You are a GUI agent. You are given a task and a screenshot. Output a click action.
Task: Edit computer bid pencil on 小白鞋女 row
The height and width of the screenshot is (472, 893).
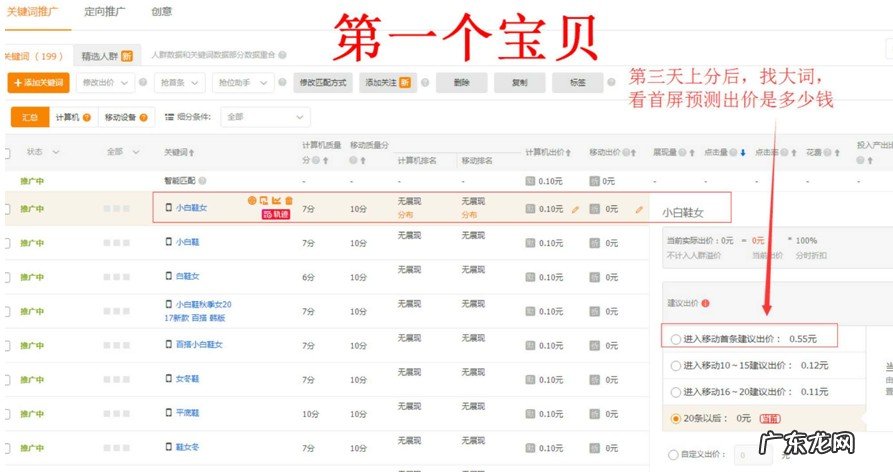pyautogui.click(x=575, y=210)
